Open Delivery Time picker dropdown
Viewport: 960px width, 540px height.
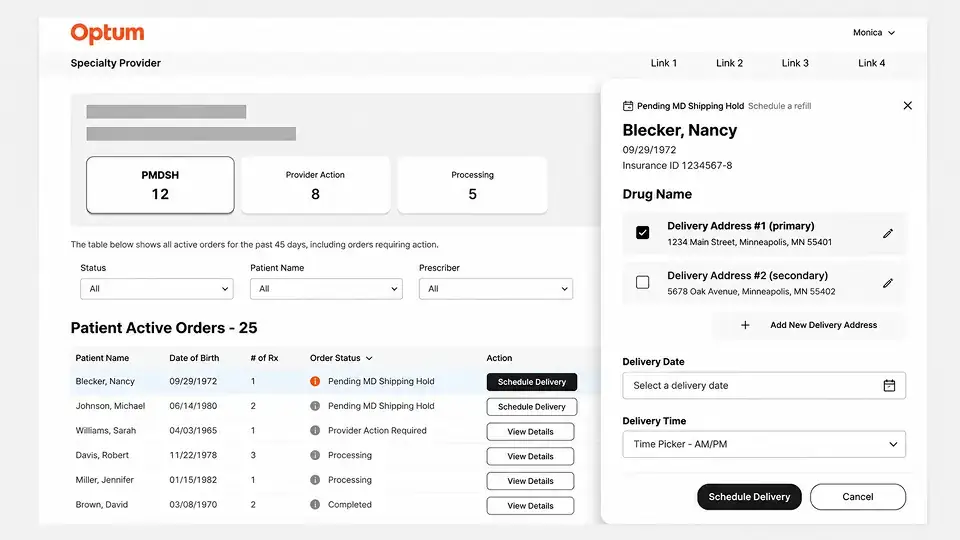coord(764,444)
